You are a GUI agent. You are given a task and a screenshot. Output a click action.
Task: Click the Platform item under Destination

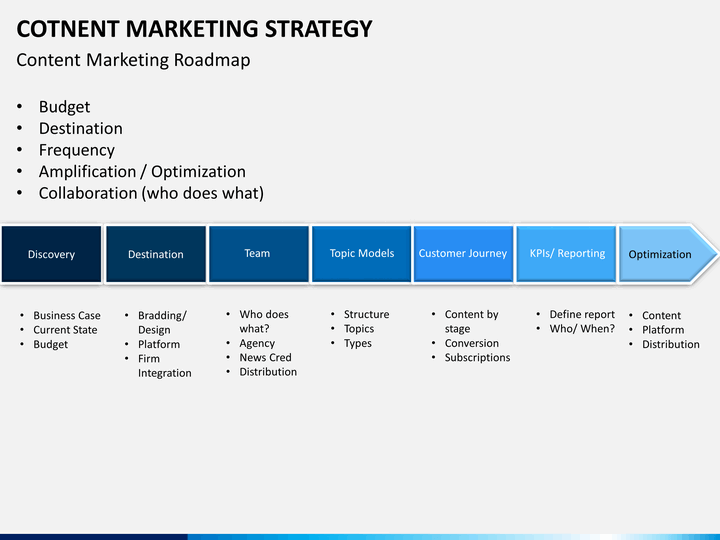[x=159, y=344]
